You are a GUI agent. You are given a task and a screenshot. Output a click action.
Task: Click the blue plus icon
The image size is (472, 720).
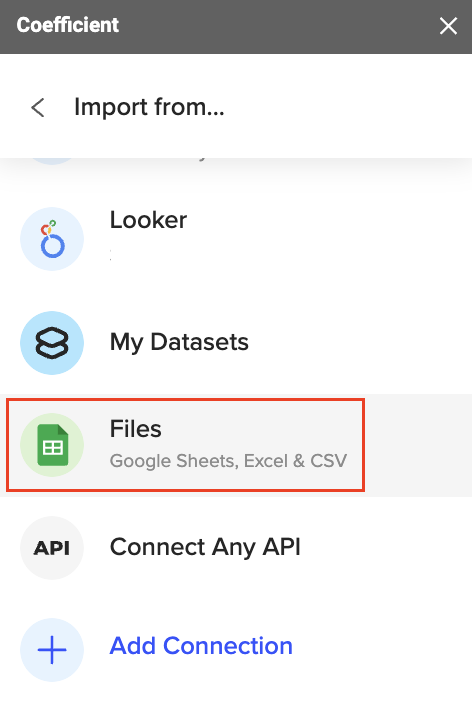[x=52, y=650]
